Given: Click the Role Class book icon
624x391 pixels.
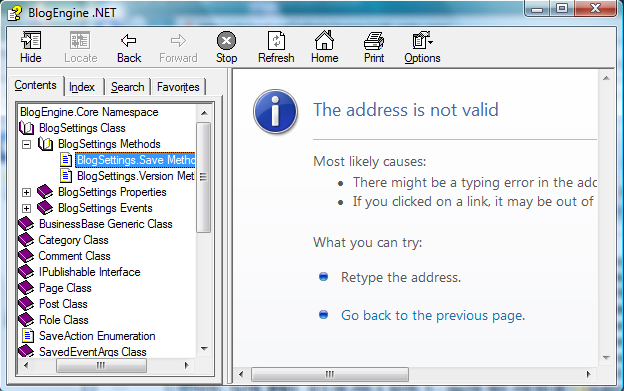Looking at the screenshot, I should [26, 320].
